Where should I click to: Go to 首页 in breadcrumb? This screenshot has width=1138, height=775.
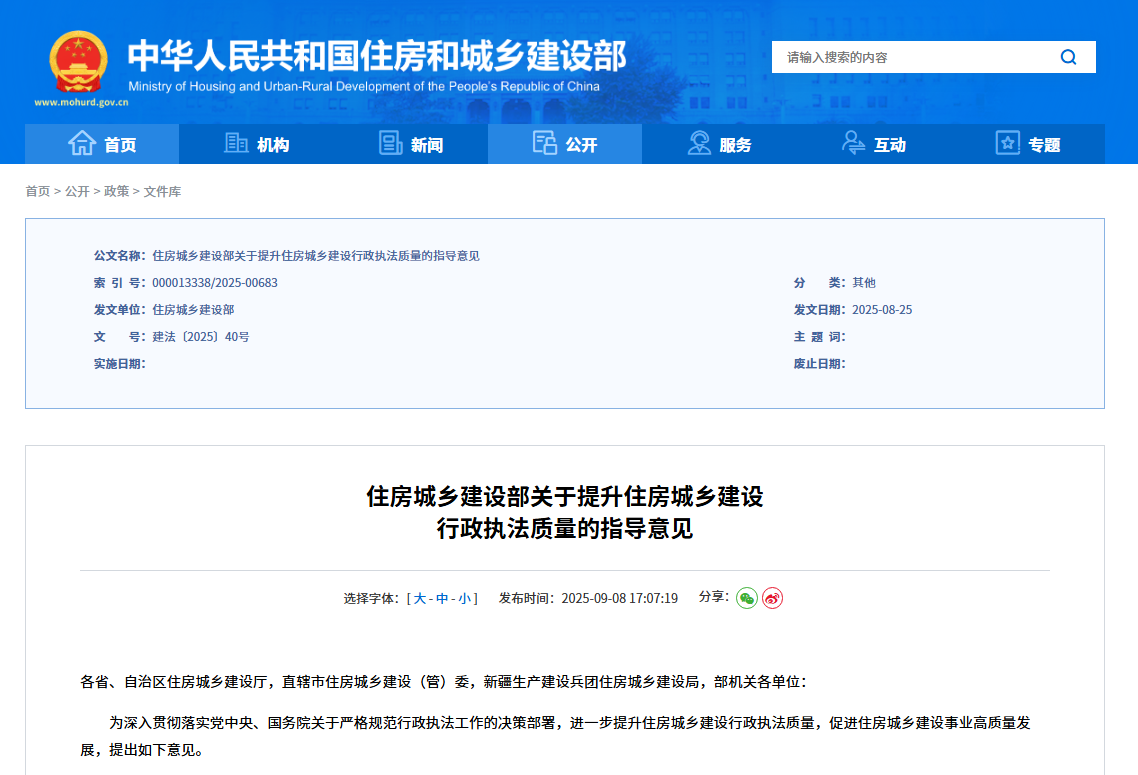37,191
